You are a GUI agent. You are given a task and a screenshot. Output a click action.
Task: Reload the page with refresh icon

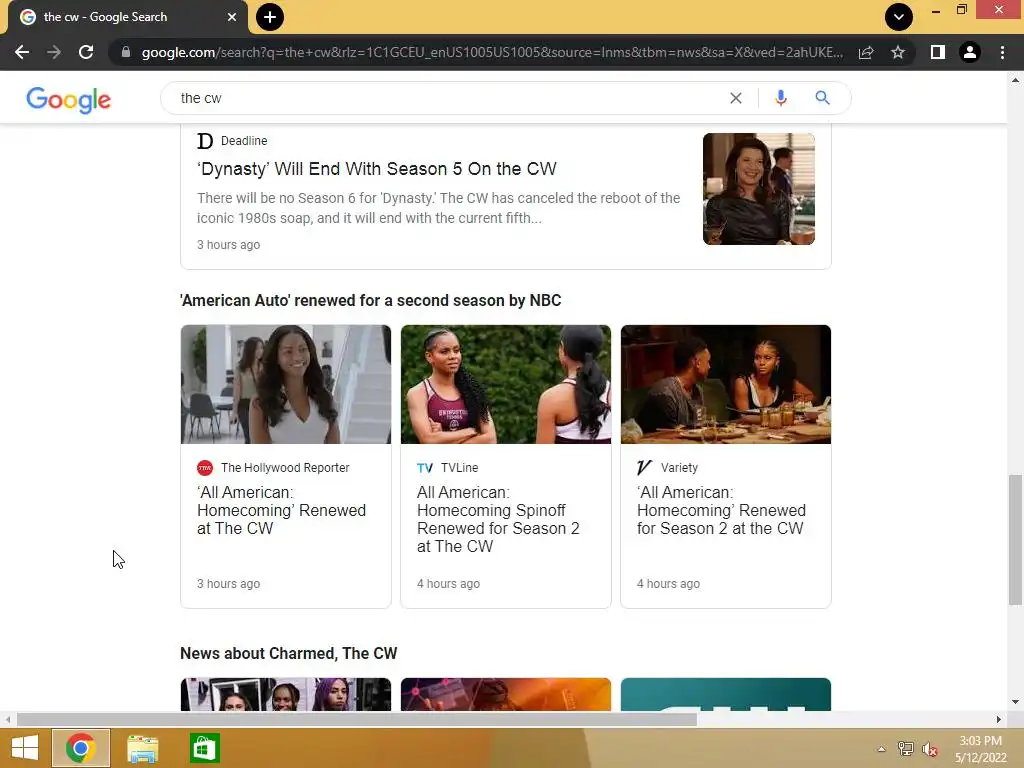click(x=86, y=52)
